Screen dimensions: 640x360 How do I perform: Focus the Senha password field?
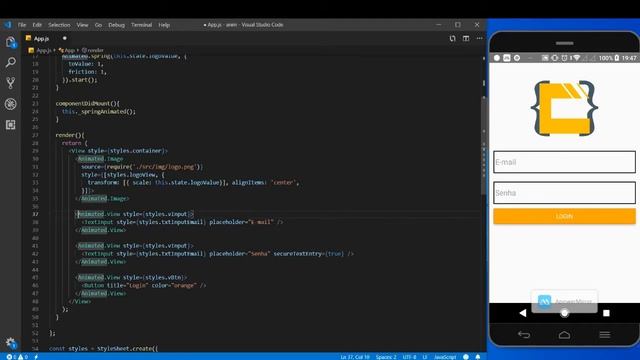click(564, 193)
